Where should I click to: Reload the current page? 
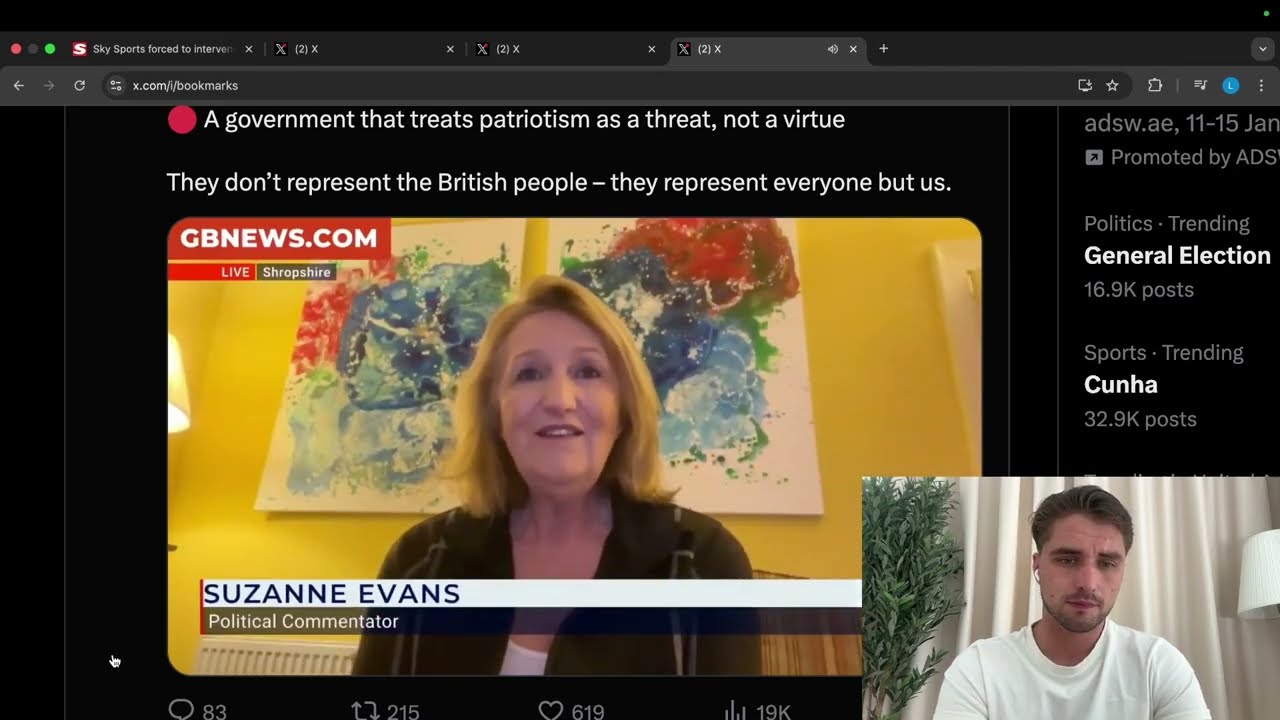[x=80, y=86]
